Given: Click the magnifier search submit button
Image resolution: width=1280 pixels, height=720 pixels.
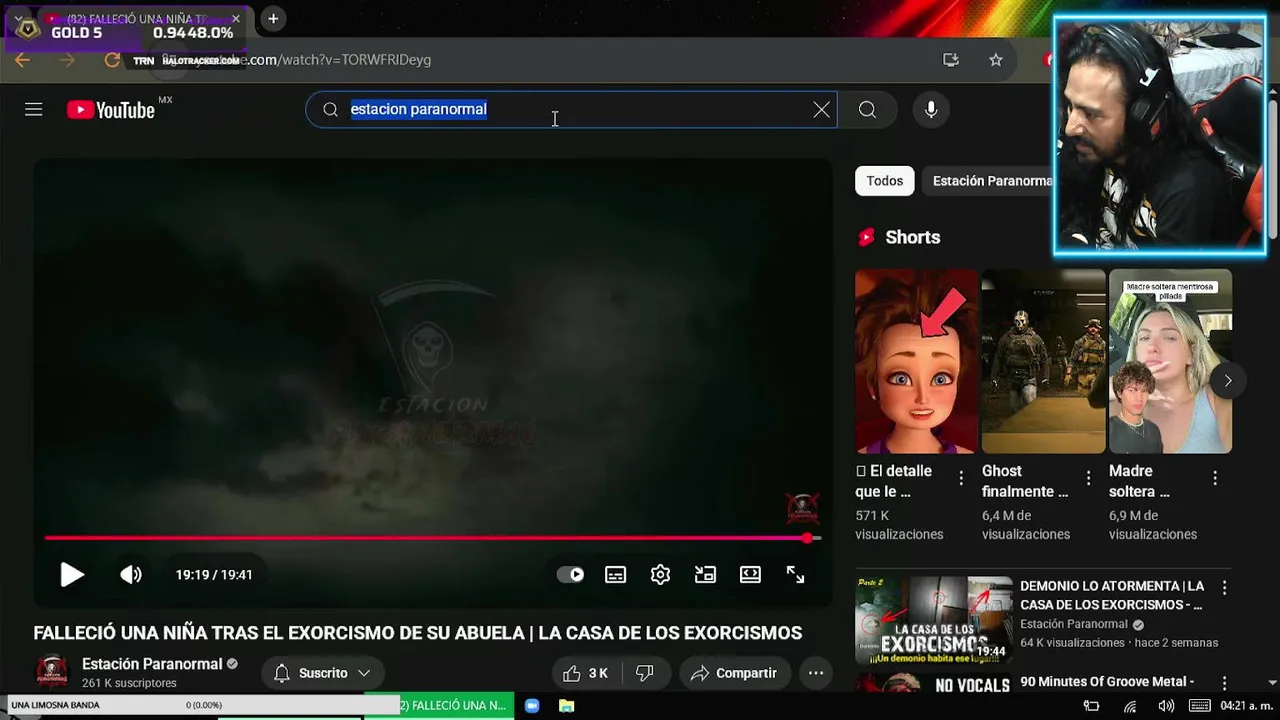Looking at the screenshot, I should click(x=867, y=110).
